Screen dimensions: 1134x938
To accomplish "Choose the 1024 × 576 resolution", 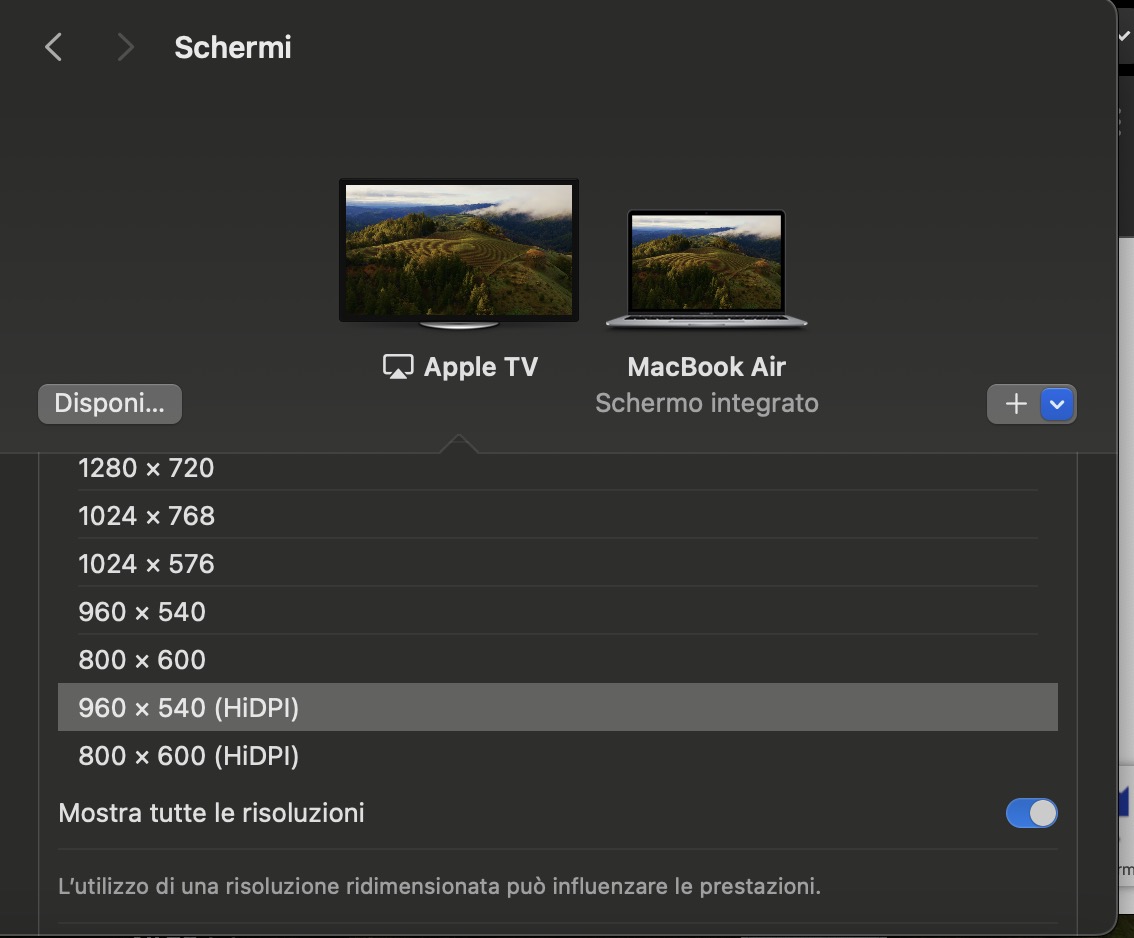I will [x=558, y=563].
